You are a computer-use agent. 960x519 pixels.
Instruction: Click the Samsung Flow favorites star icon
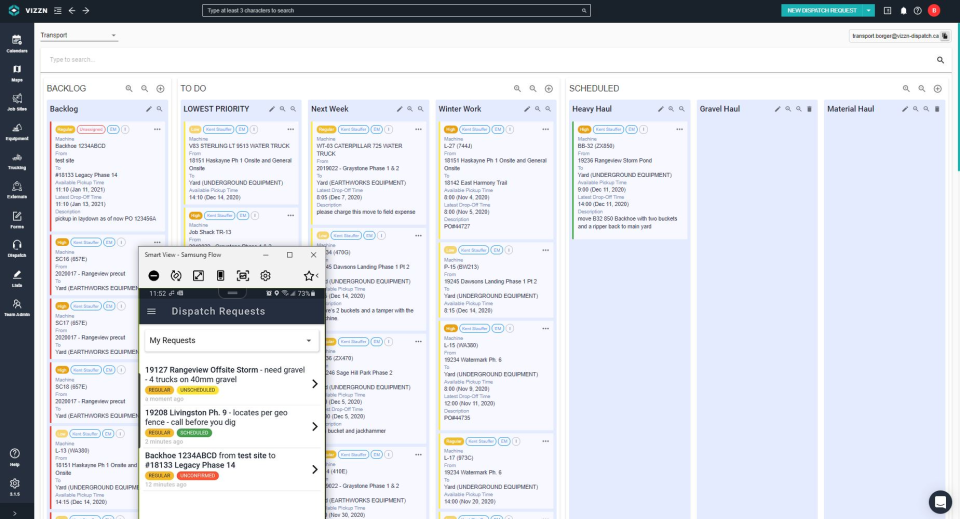309,276
